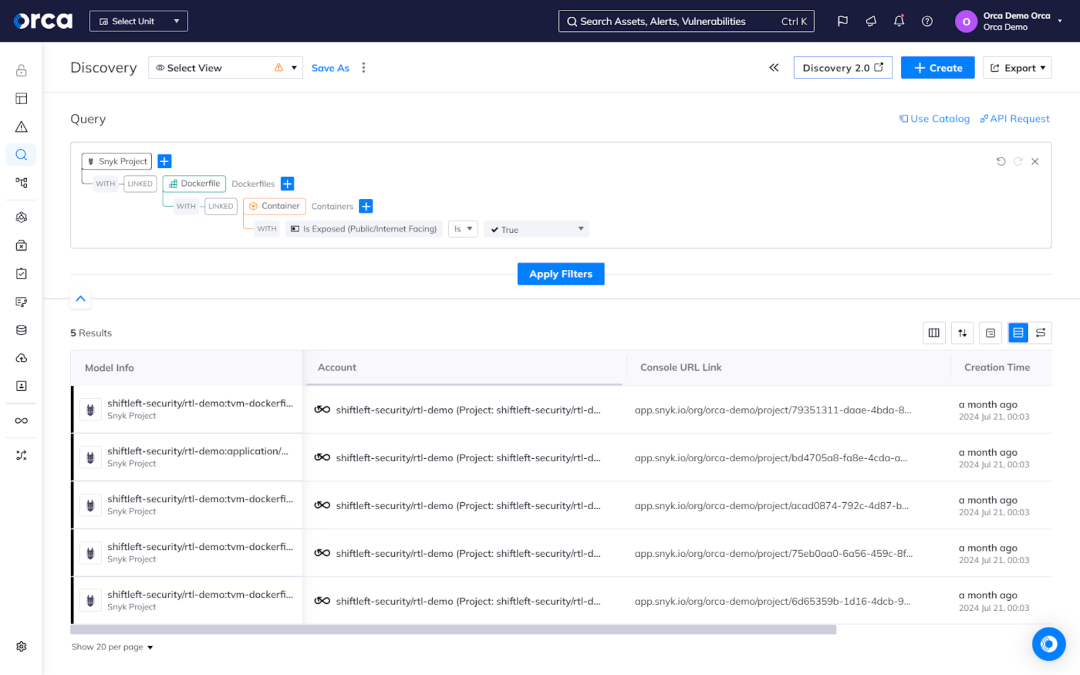Click the Save As link
Screen dimensions: 1080x675
pos(330,68)
